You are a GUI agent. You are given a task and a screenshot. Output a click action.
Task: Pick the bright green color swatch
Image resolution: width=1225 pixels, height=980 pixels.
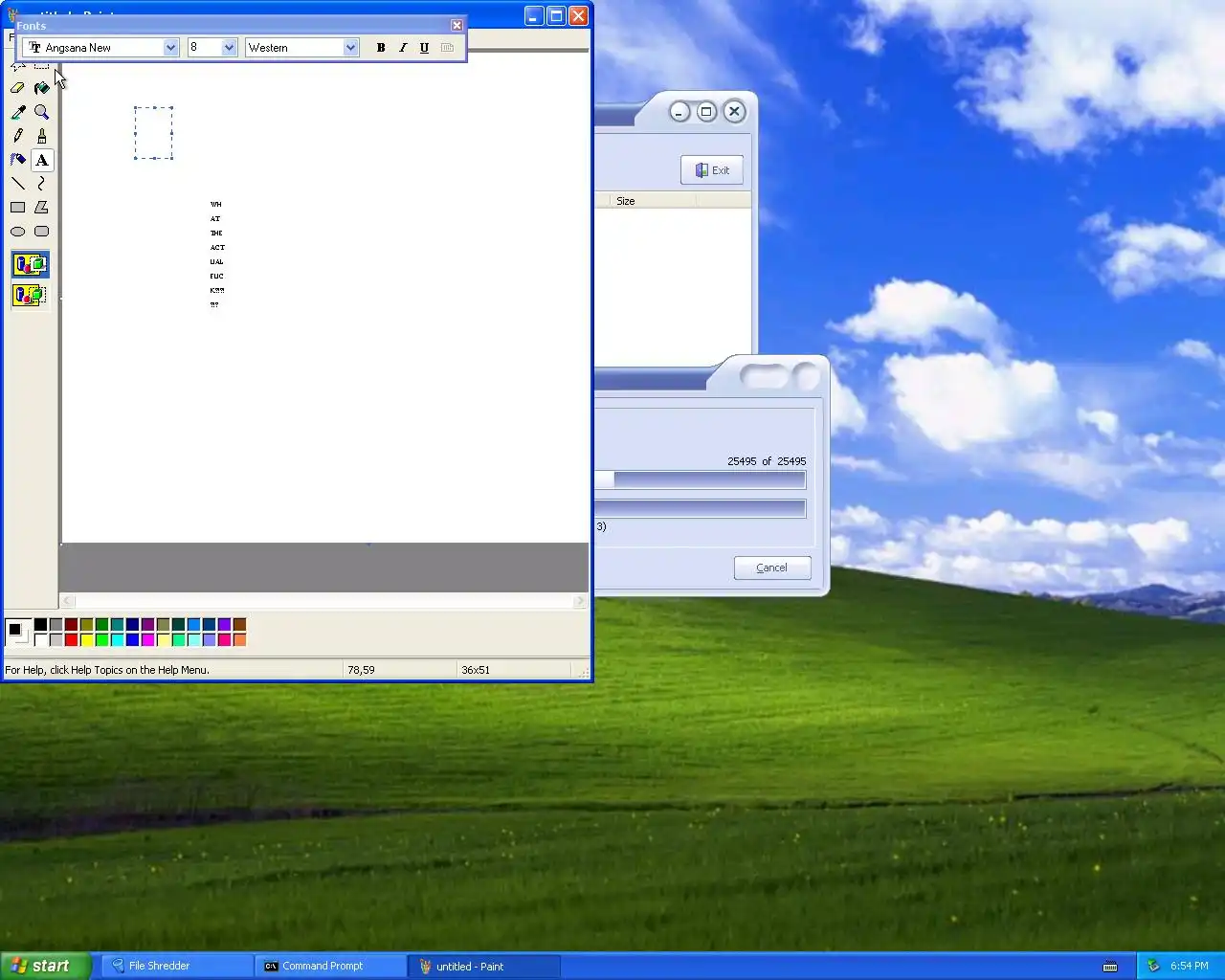click(x=101, y=640)
